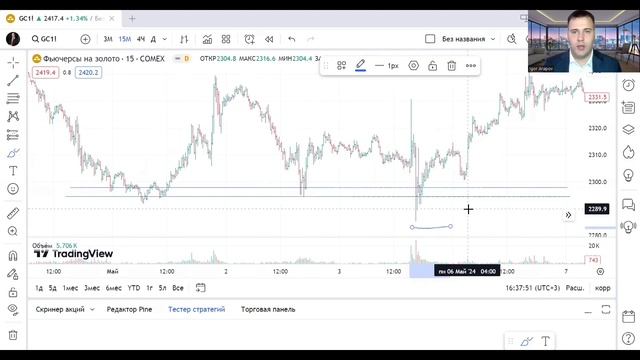Select the brush drawing tool
The width and height of the screenshot is (640, 360).
[13, 153]
